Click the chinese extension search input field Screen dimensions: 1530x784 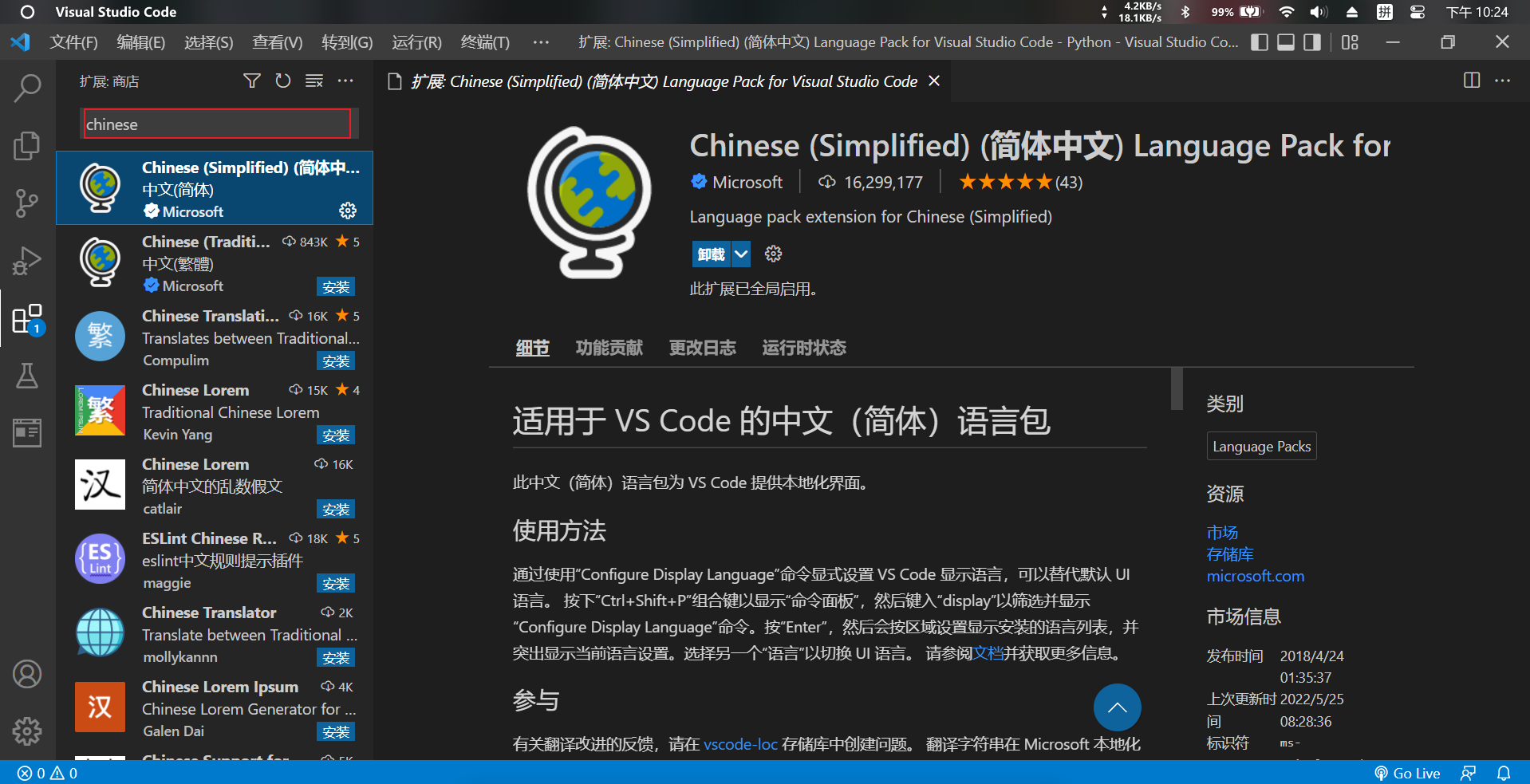[x=215, y=124]
